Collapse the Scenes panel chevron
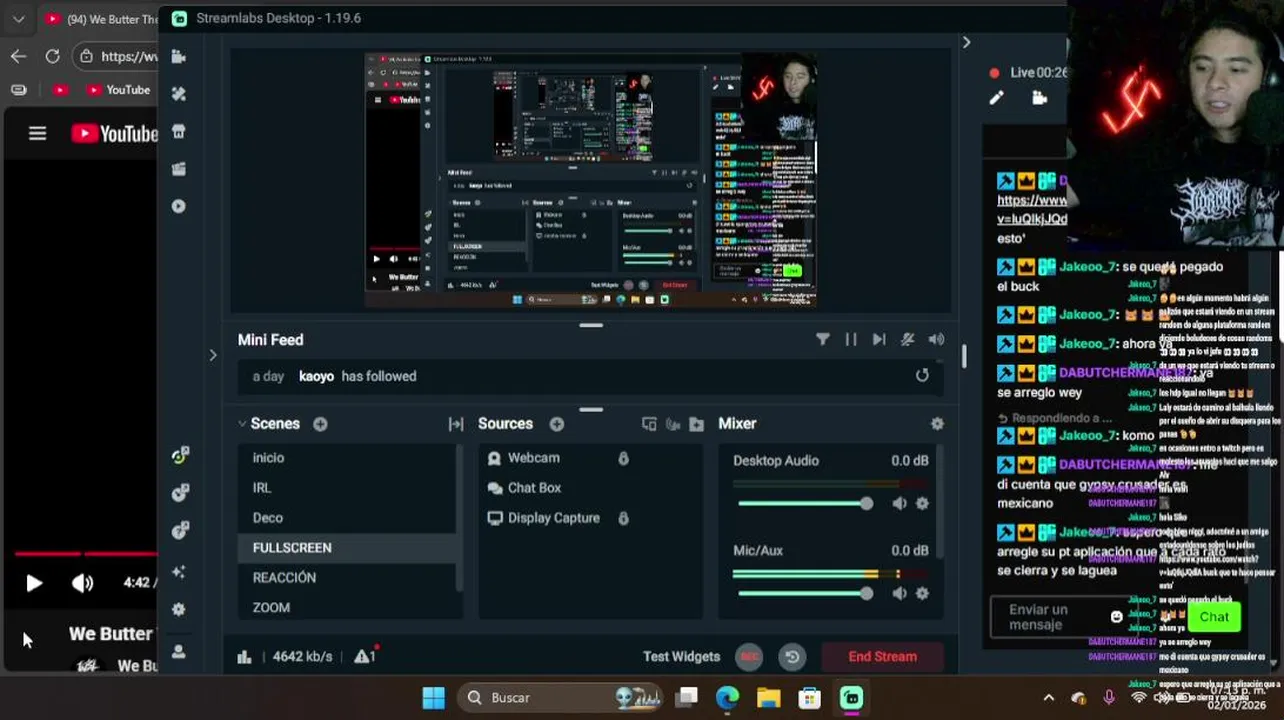The image size is (1284, 720). 242,424
